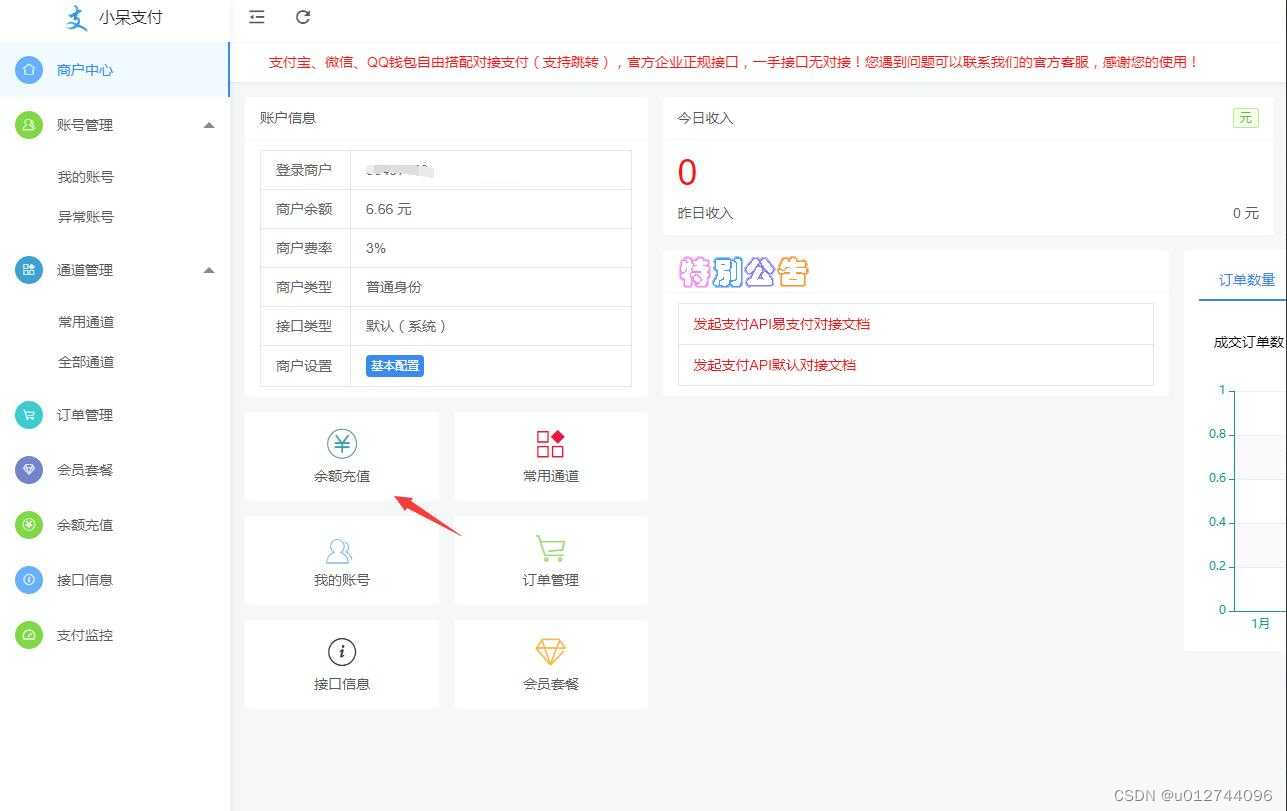Click the info circle icon on 接口信息 card
The width and height of the screenshot is (1287, 811).
pos(342,652)
